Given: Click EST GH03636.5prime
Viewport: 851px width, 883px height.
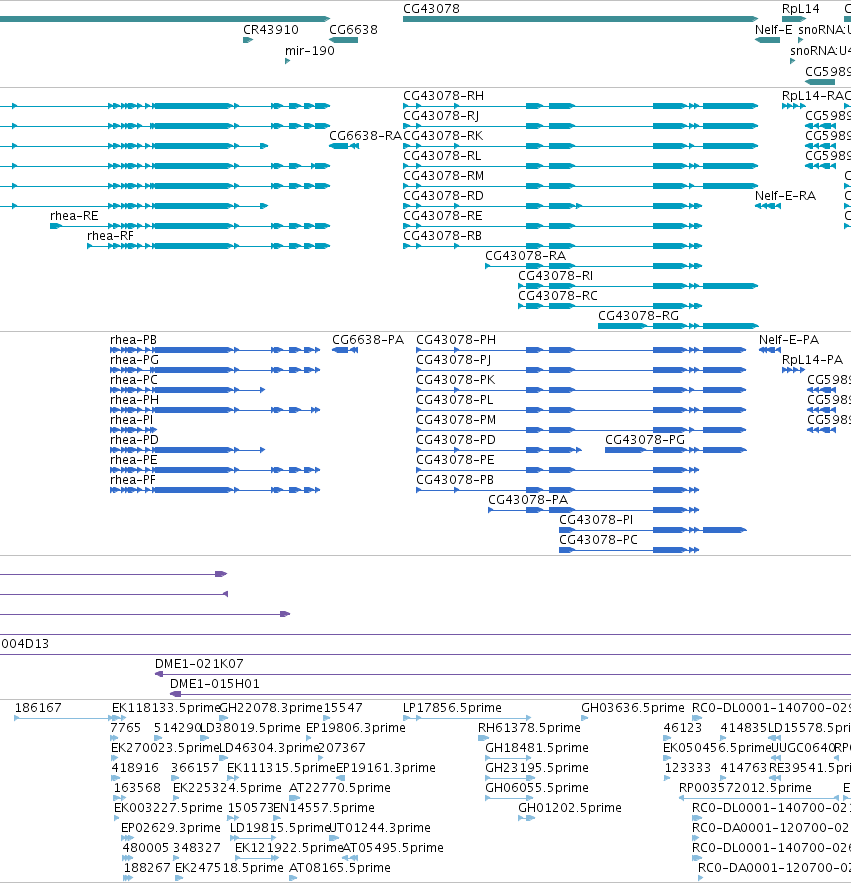Looking at the screenshot, I should (585, 718).
